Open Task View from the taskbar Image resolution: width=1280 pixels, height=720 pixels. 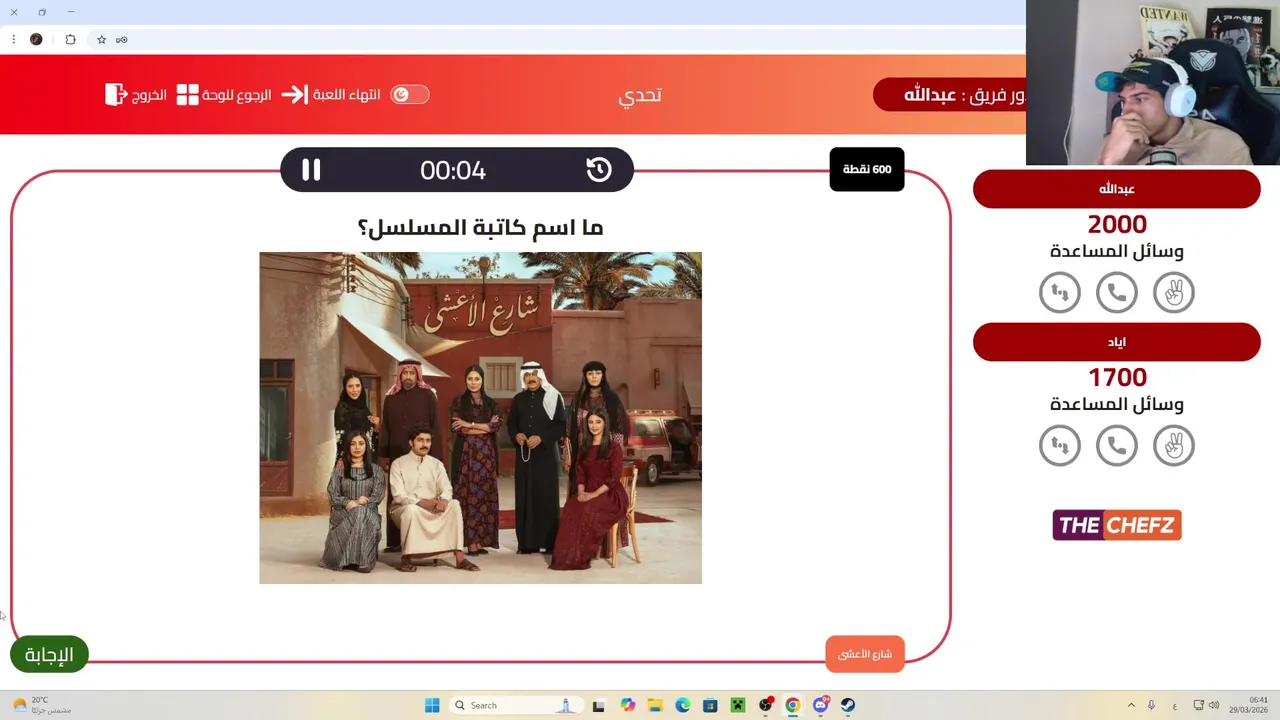[x=598, y=705]
